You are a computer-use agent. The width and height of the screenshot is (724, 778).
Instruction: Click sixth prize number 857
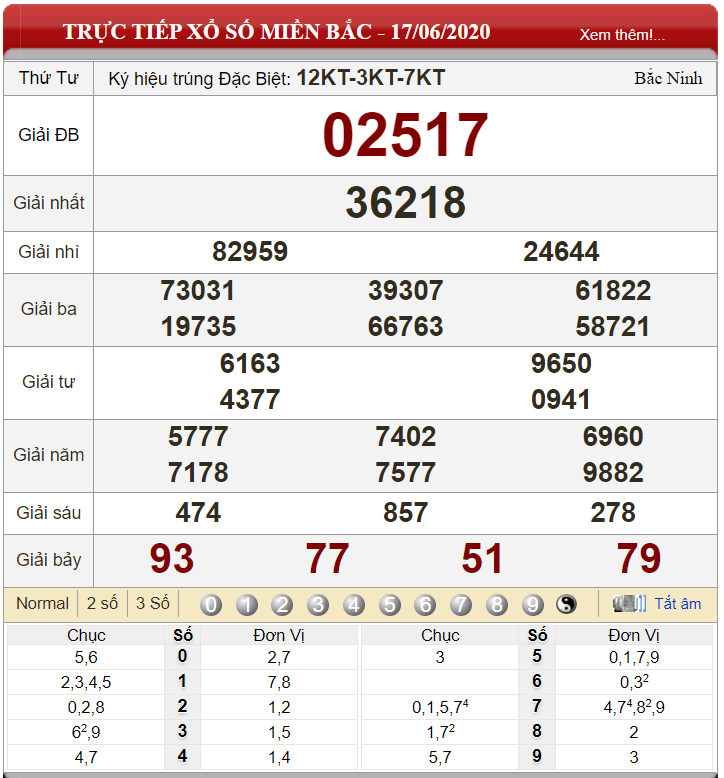coord(405,513)
